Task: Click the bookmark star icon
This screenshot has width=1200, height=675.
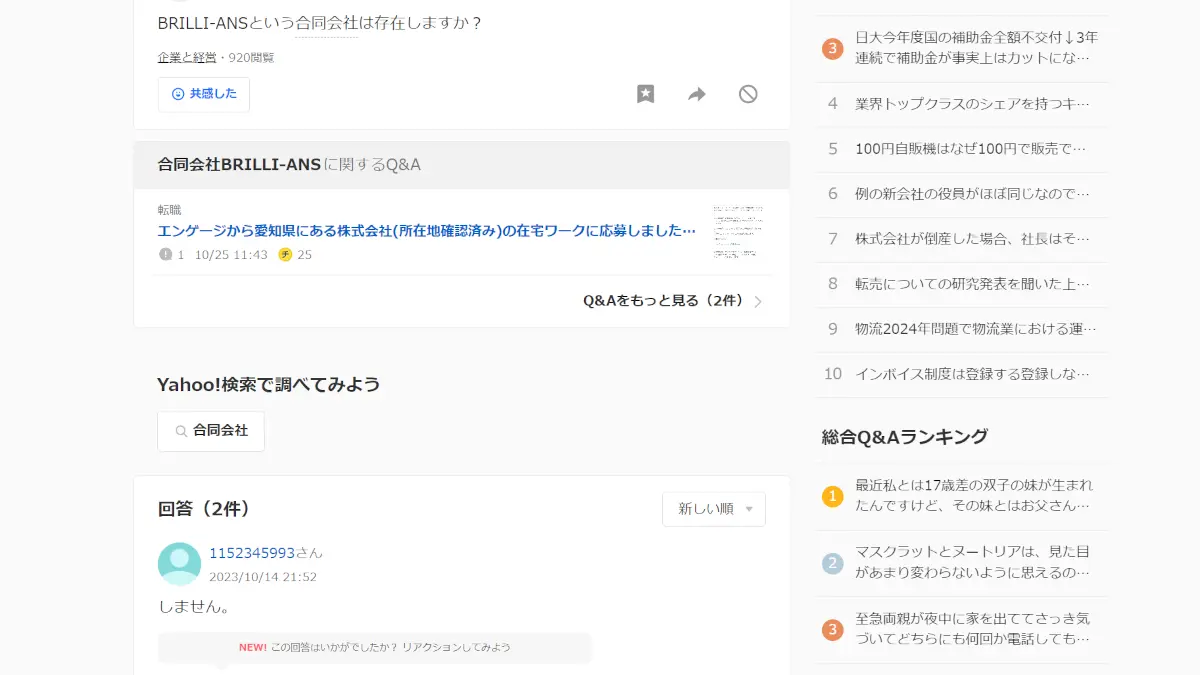Action: 646,94
